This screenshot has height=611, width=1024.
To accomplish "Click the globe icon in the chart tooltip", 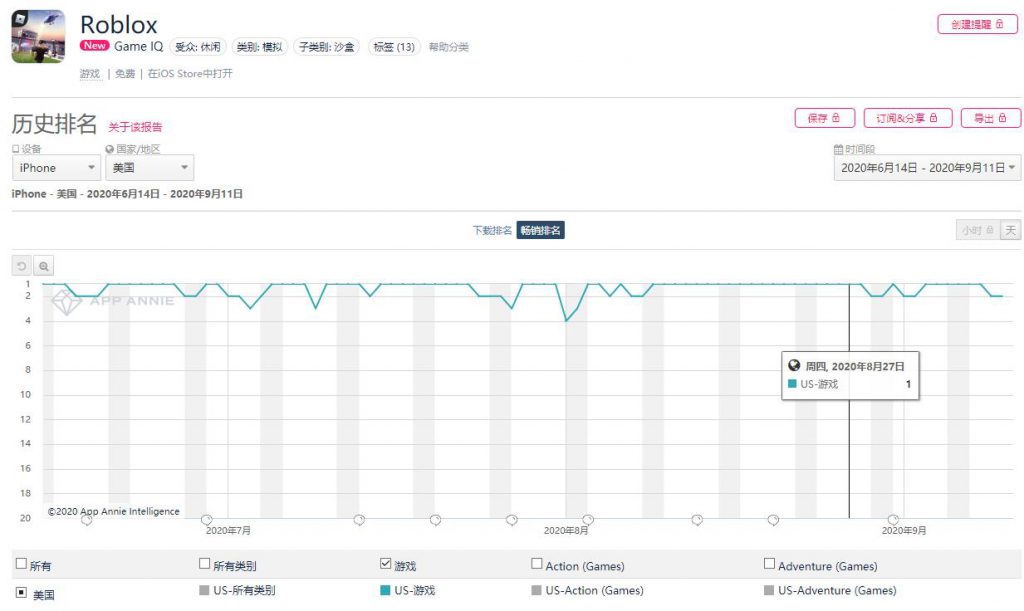I will [794, 366].
